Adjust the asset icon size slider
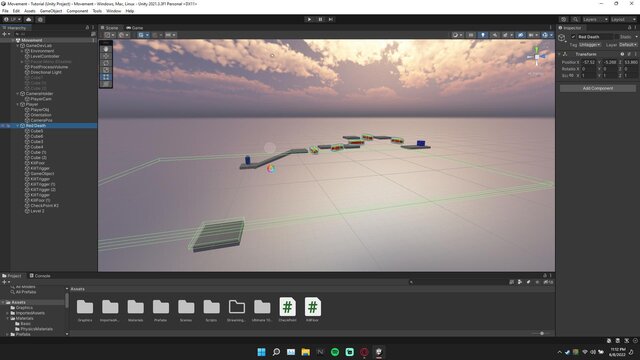This screenshot has height=360, width=640. [x=542, y=333]
